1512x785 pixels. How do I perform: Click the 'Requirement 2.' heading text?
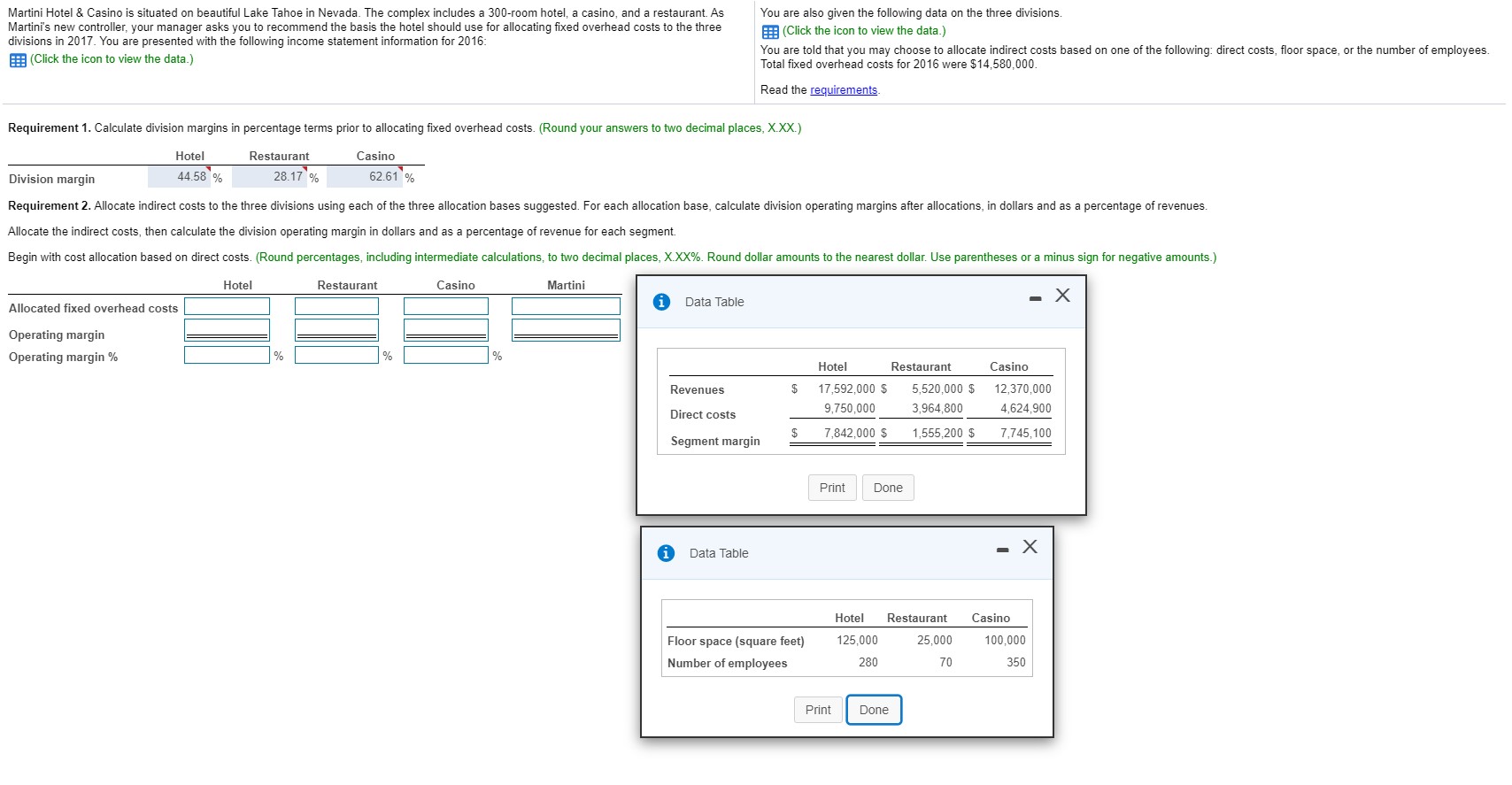50,206
